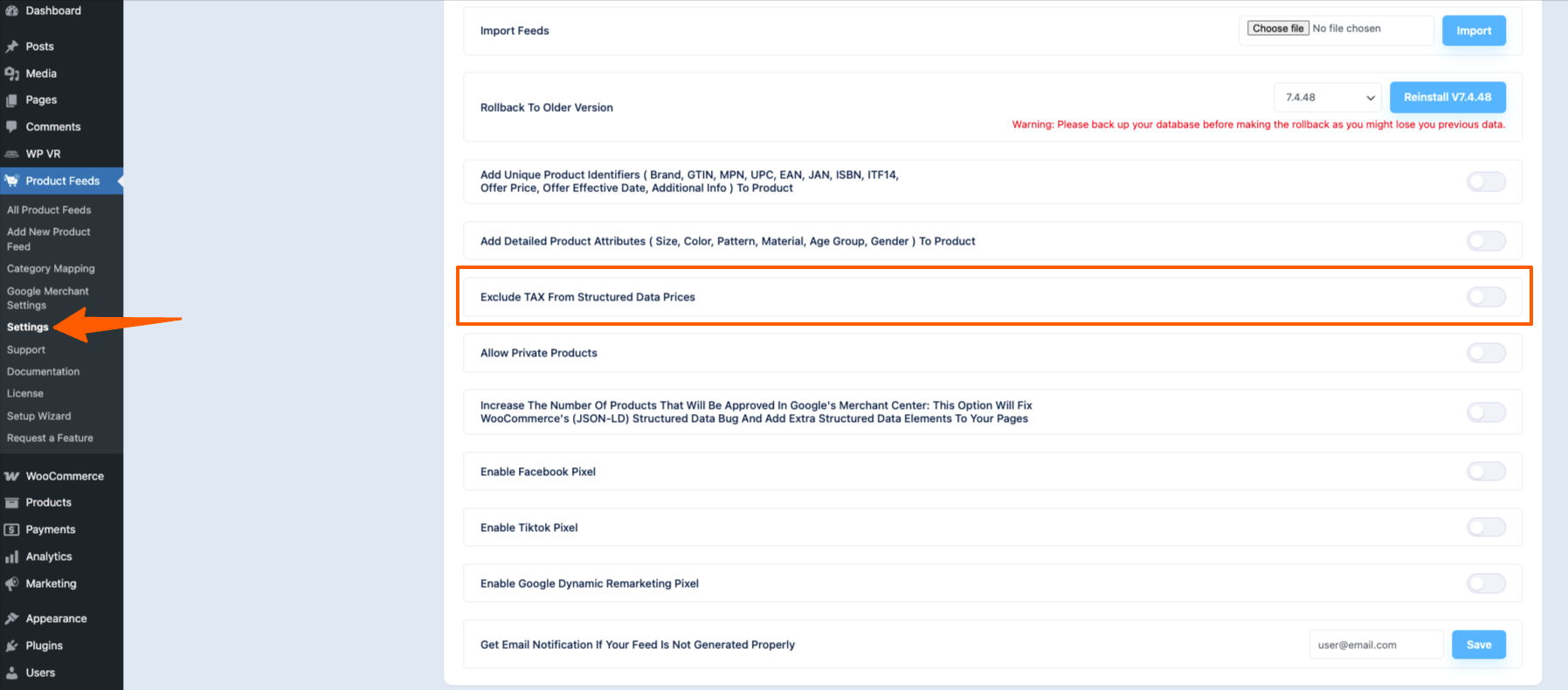This screenshot has height=690, width=1568.
Task: Click the Comments bubble icon
Action: coord(11,127)
